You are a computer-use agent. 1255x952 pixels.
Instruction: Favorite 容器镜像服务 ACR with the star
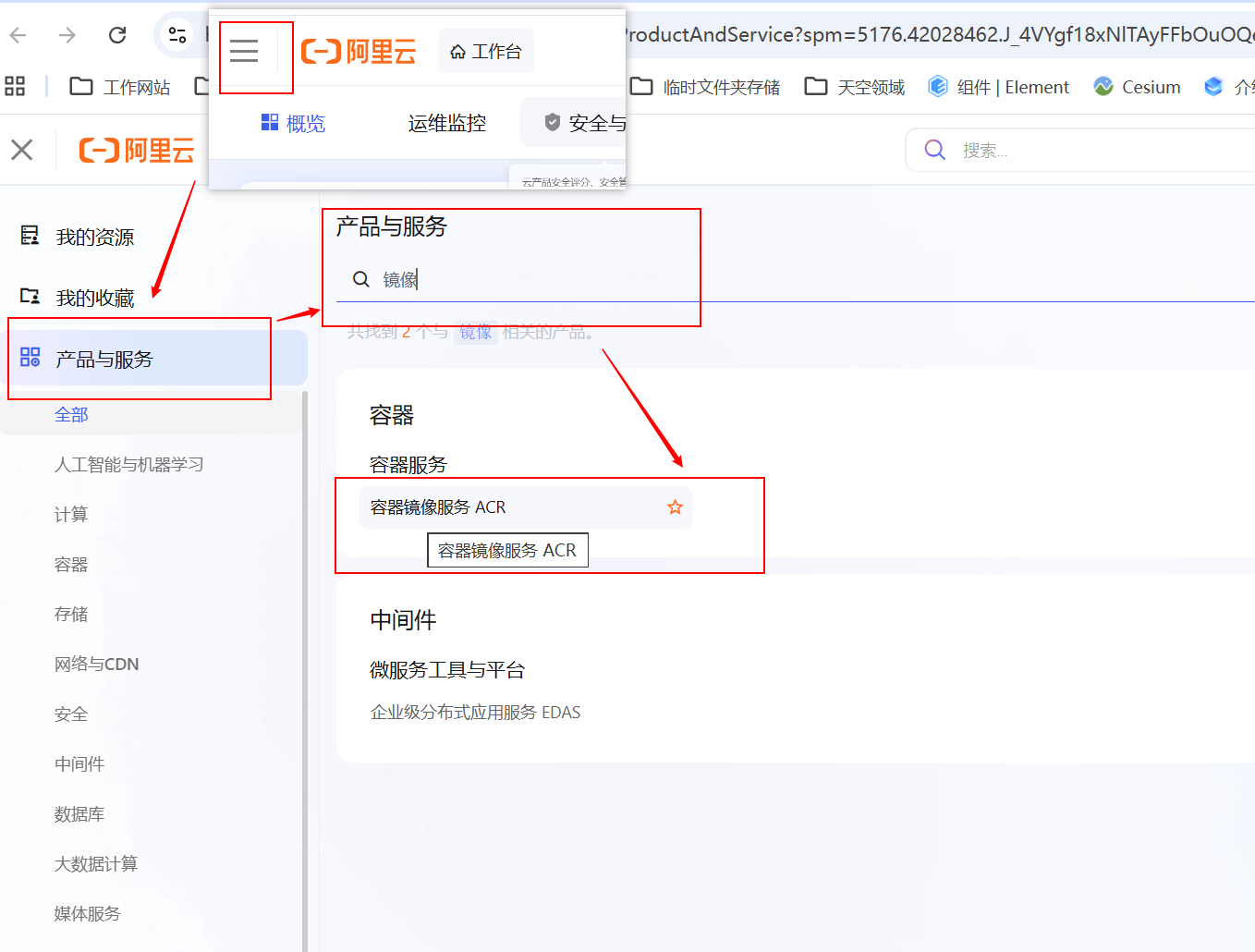click(x=676, y=507)
